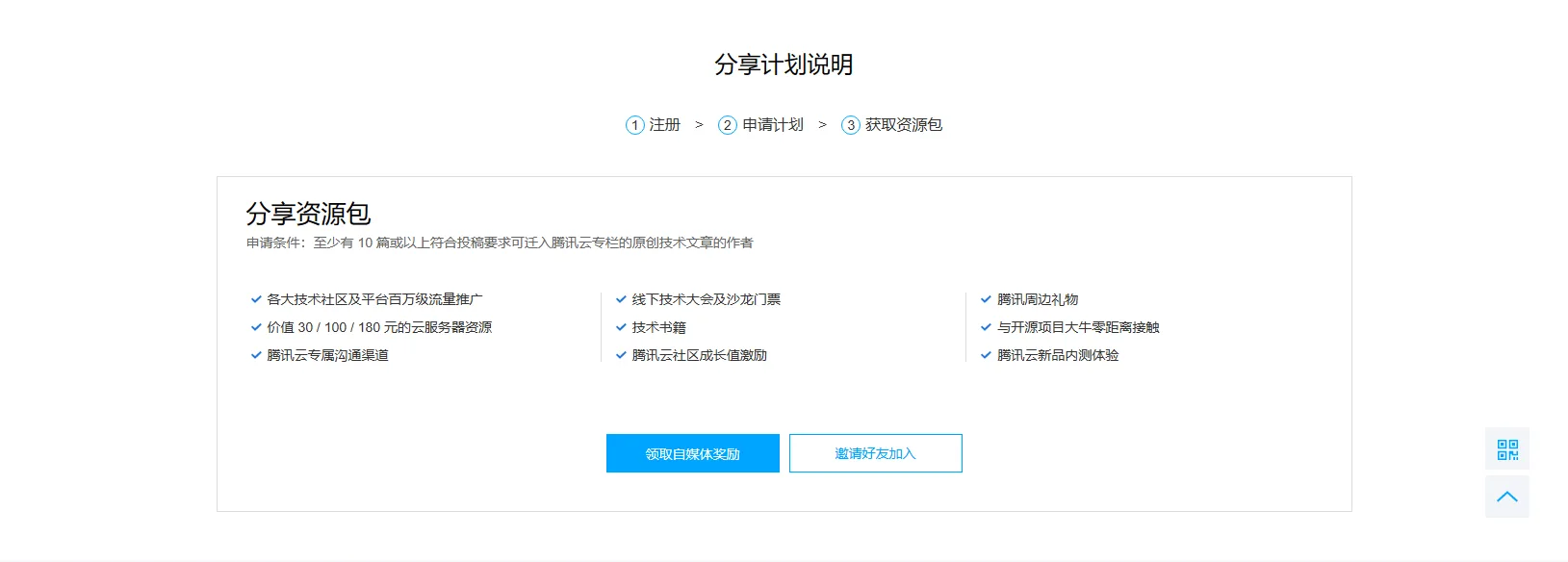Screen dimensions: 1568x562
Task: Click the 邀请好友加入 button
Action: [875, 453]
